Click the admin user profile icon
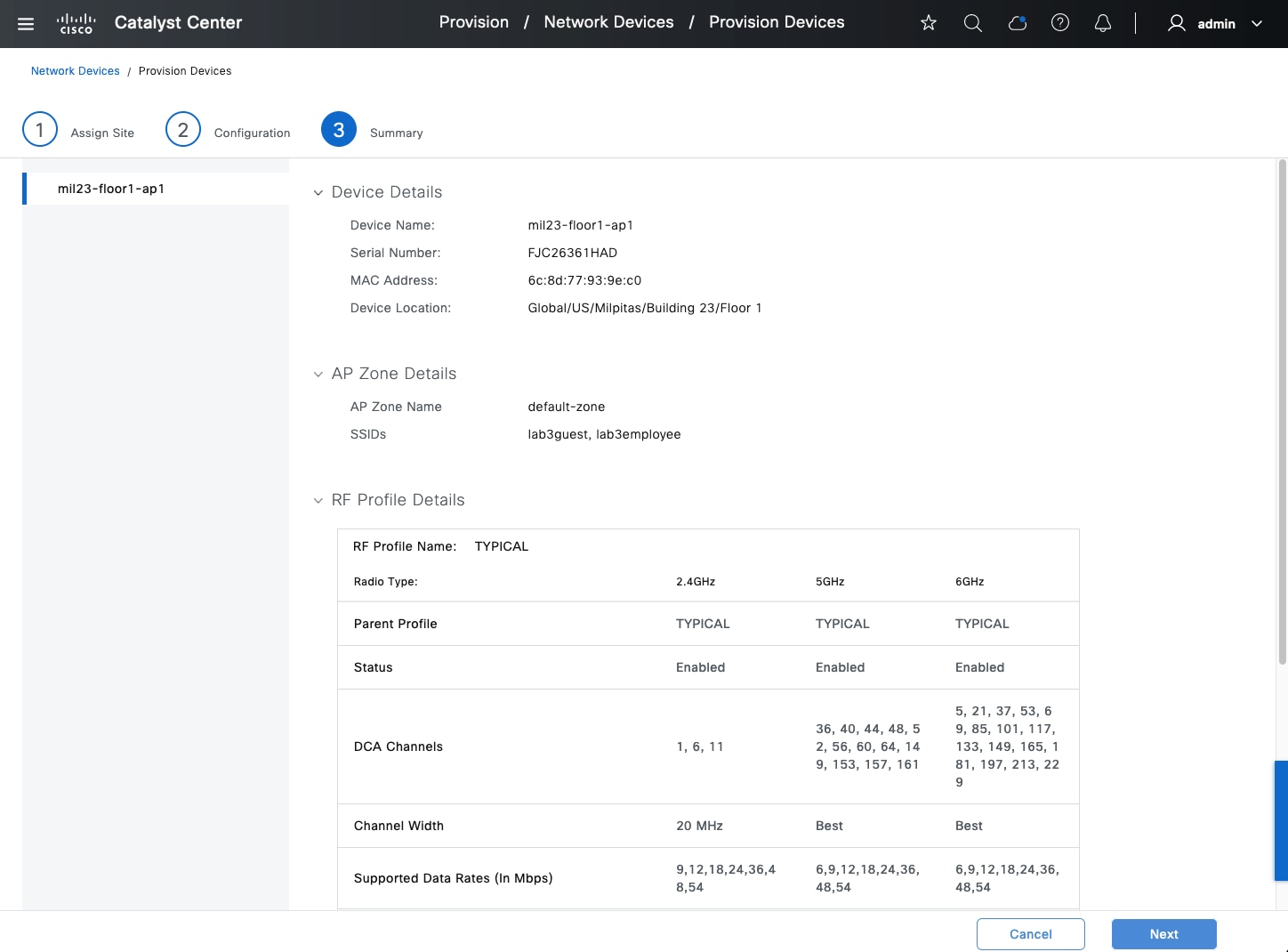1288x952 pixels. click(1176, 23)
